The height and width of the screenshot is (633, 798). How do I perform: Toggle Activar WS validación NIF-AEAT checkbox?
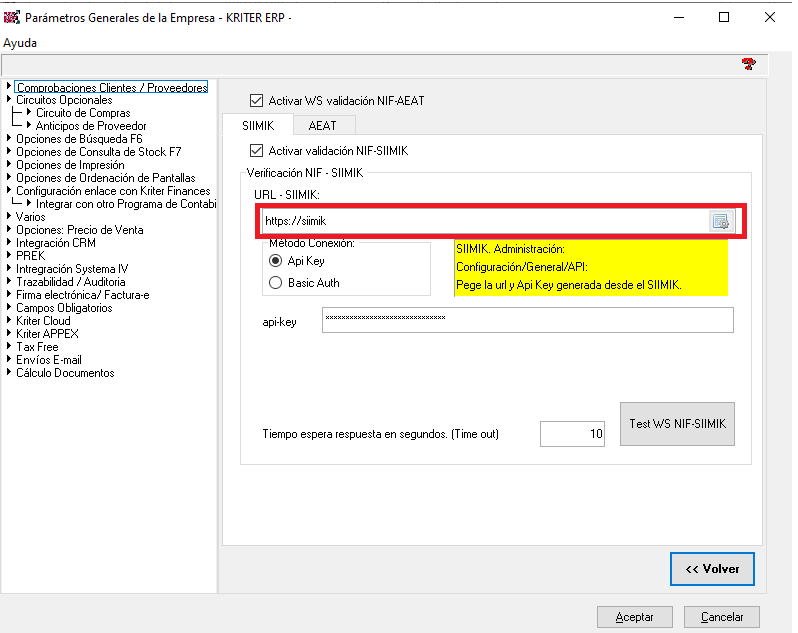(256, 101)
